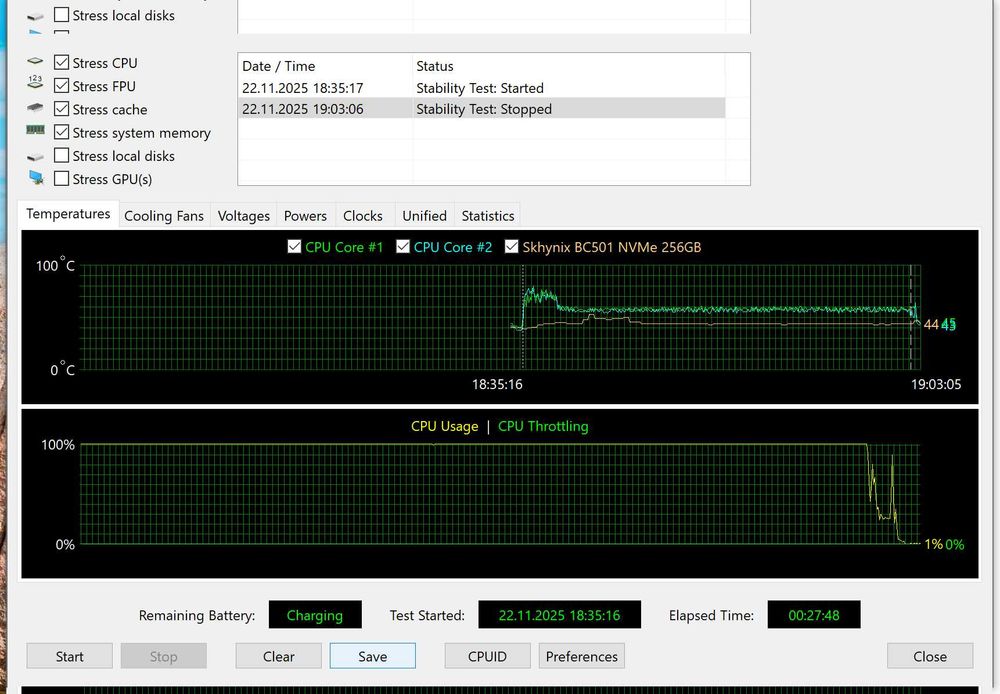Uncheck Skhynix BC501 NVMe 256GB in the graph legend
Image resolution: width=1000 pixels, height=694 pixels.
pyautogui.click(x=512, y=247)
